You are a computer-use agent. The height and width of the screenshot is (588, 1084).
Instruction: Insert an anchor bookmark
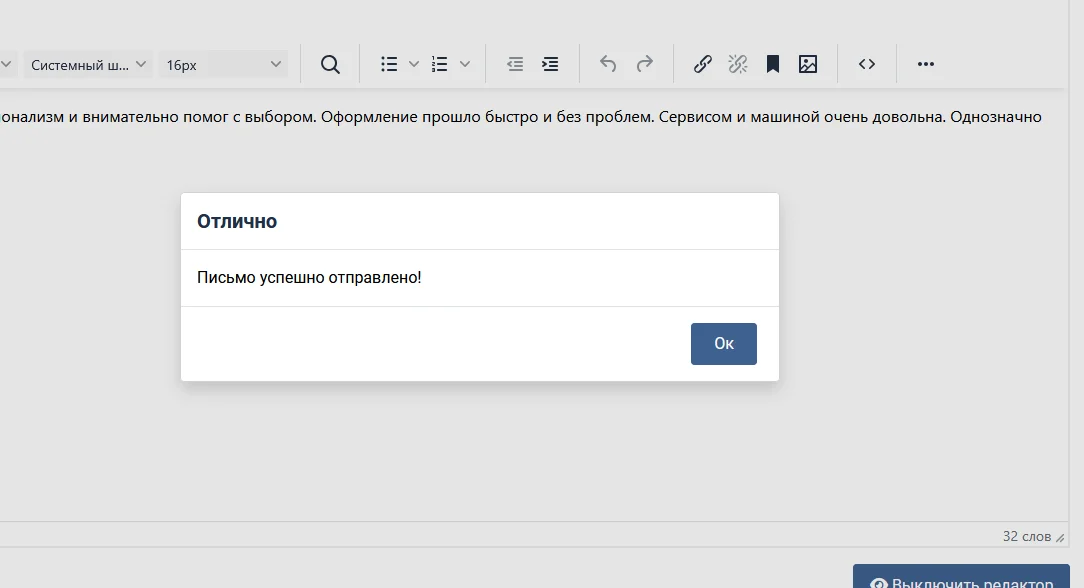click(x=773, y=64)
